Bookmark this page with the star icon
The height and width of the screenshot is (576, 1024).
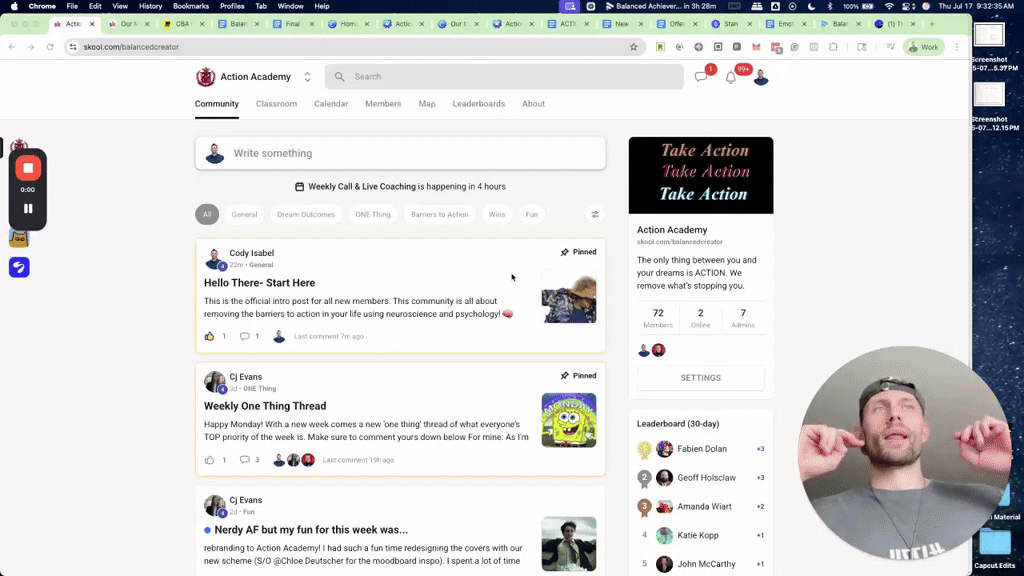point(633,47)
